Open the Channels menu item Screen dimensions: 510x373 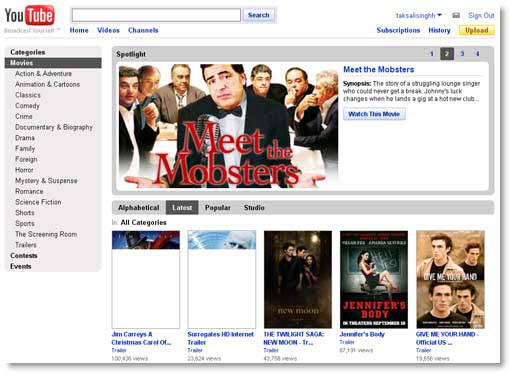143,30
